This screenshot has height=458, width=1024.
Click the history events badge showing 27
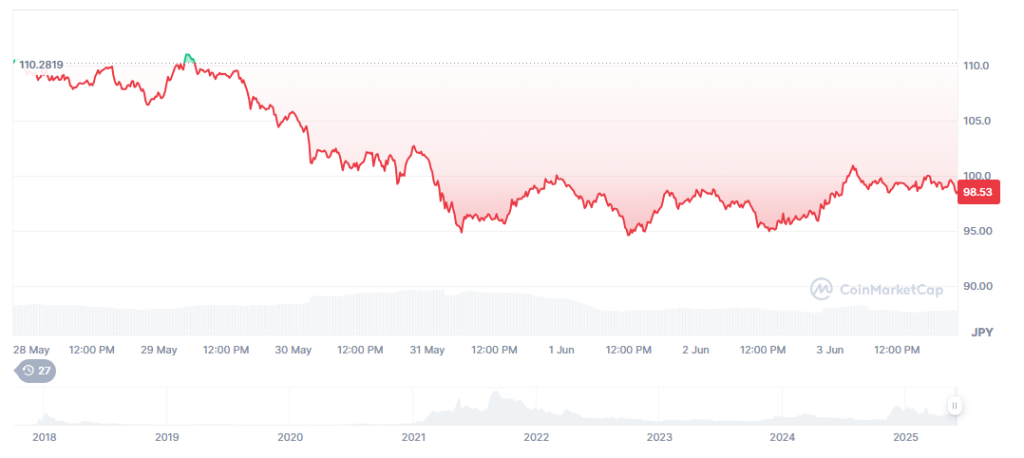pyautogui.click(x=35, y=370)
